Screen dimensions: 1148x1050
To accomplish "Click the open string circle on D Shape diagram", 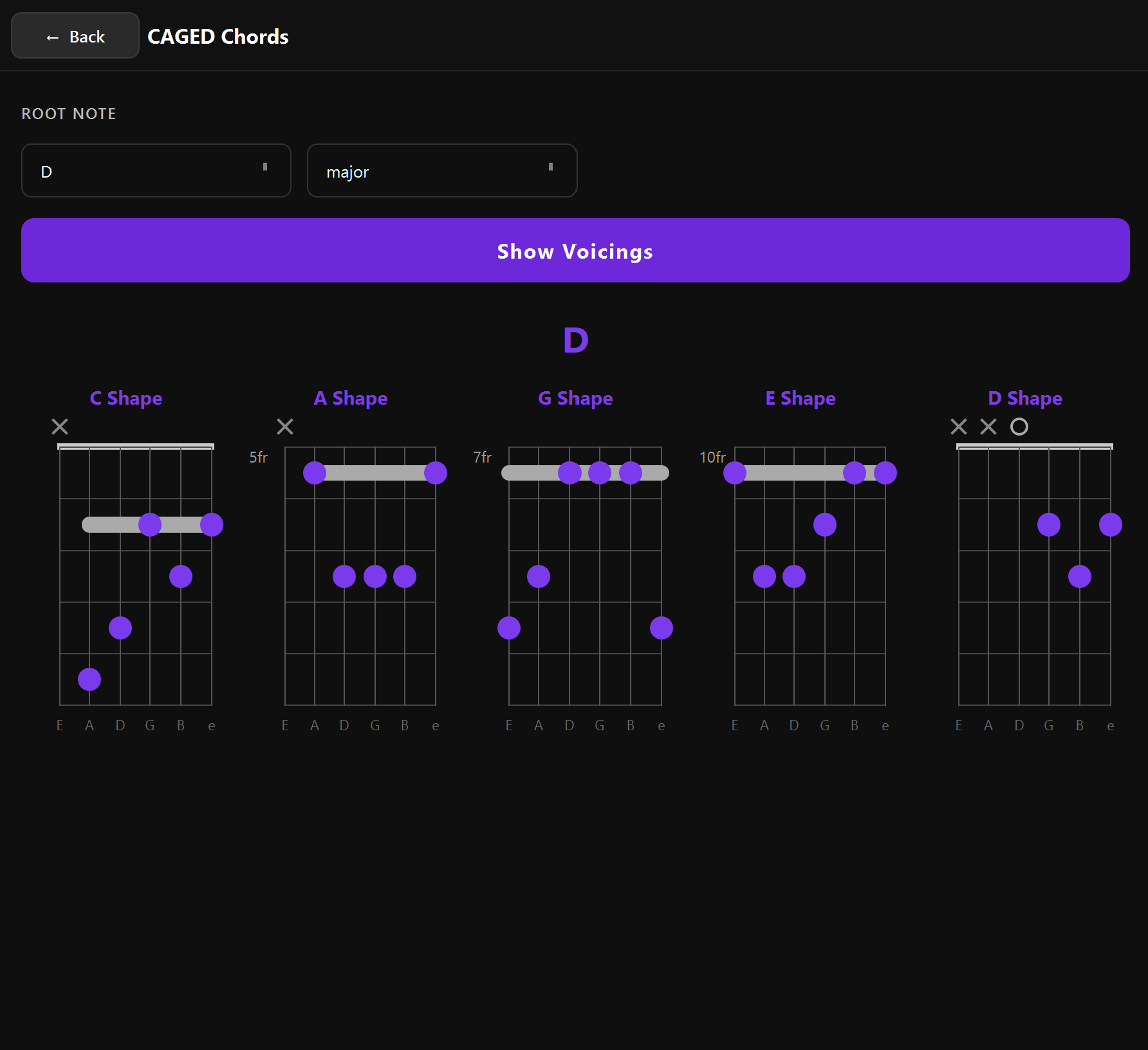I will tap(1019, 427).
